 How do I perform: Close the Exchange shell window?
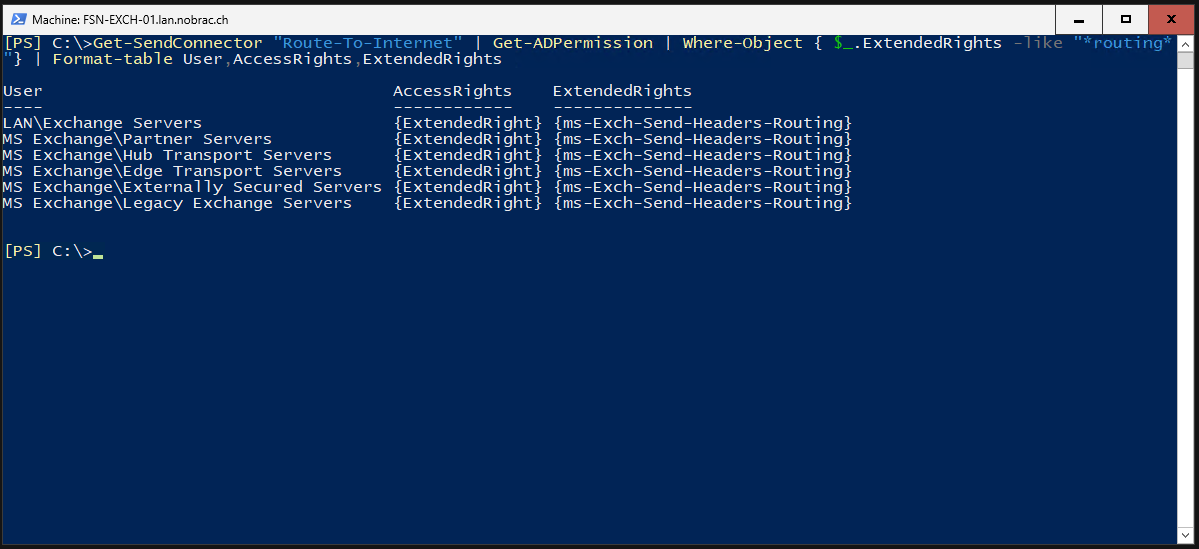click(1171, 20)
